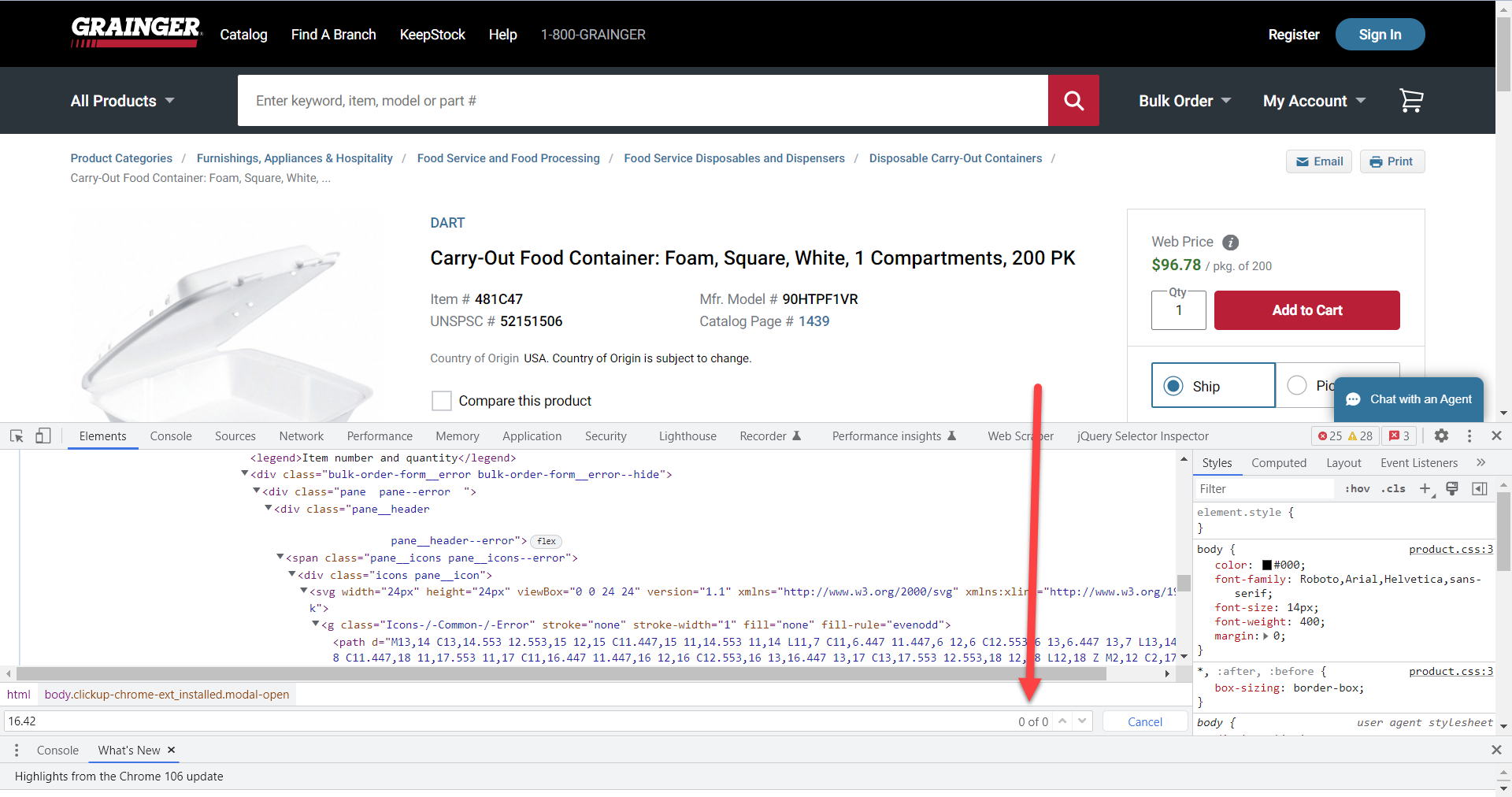Select the Pickup radio button
This screenshot has height=797, width=1512.
click(x=1297, y=385)
